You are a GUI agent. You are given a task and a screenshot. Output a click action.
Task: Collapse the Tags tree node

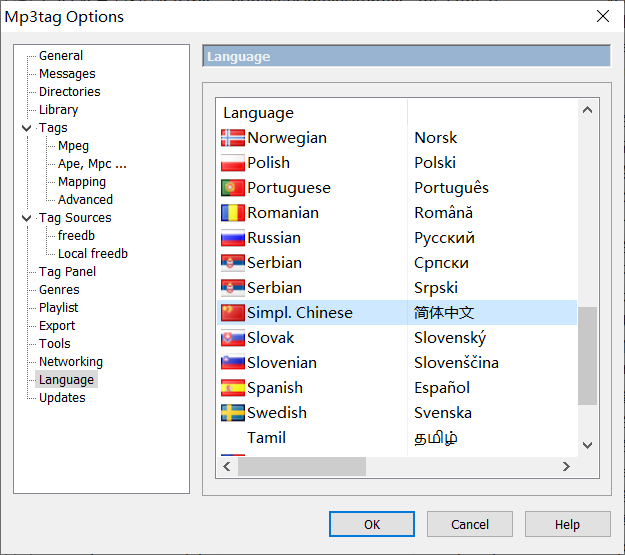(26, 128)
